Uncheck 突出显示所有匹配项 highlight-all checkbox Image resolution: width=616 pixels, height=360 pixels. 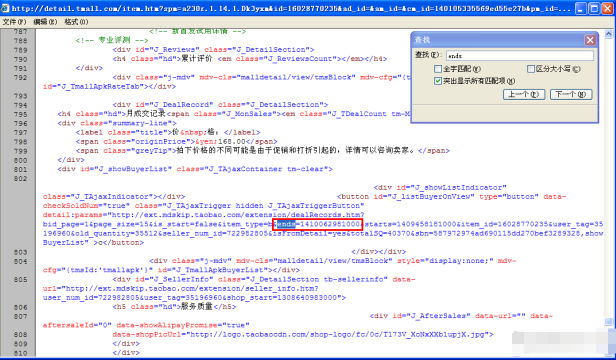tap(438, 81)
